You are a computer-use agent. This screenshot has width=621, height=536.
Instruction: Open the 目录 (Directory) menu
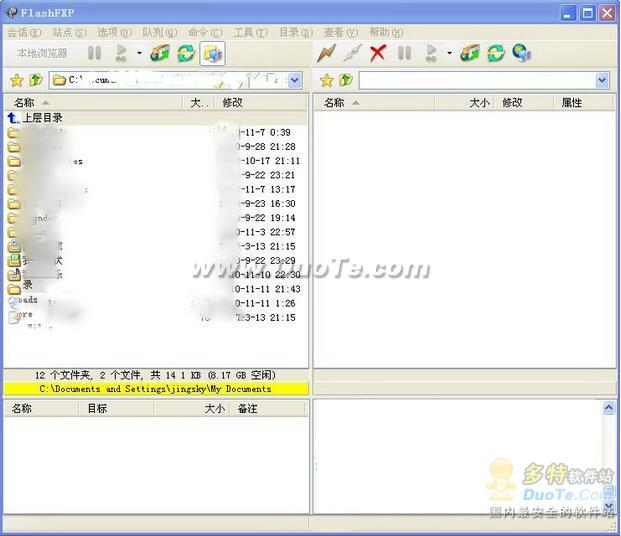coord(296,32)
